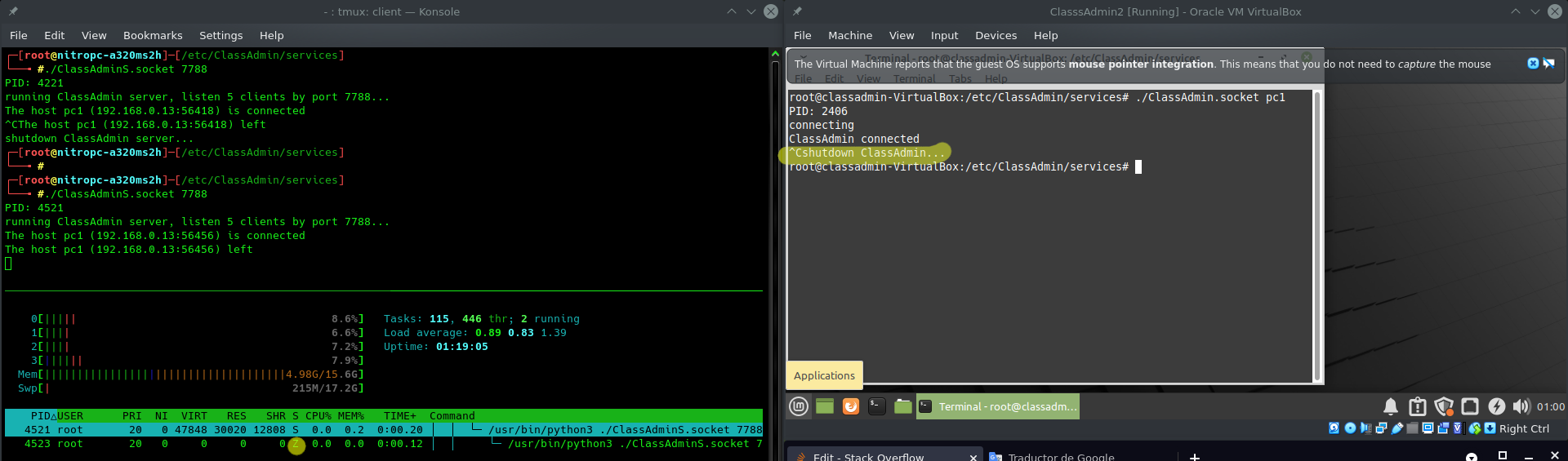The height and width of the screenshot is (461, 1568).
Task: Open Konsole Help menu
Action: [x=272, y=35]
